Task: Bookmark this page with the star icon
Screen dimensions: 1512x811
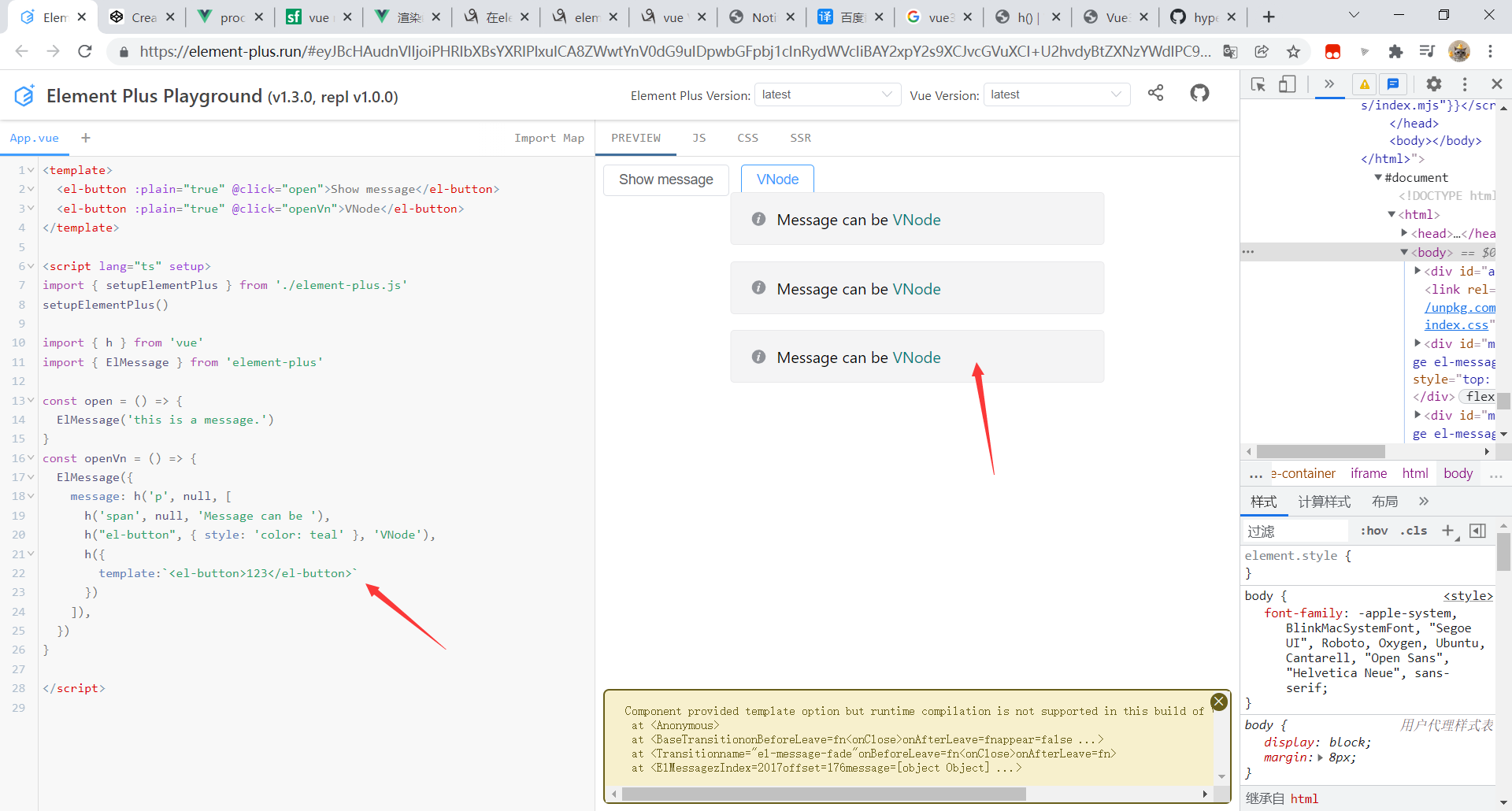Action: click(1293, 51)
